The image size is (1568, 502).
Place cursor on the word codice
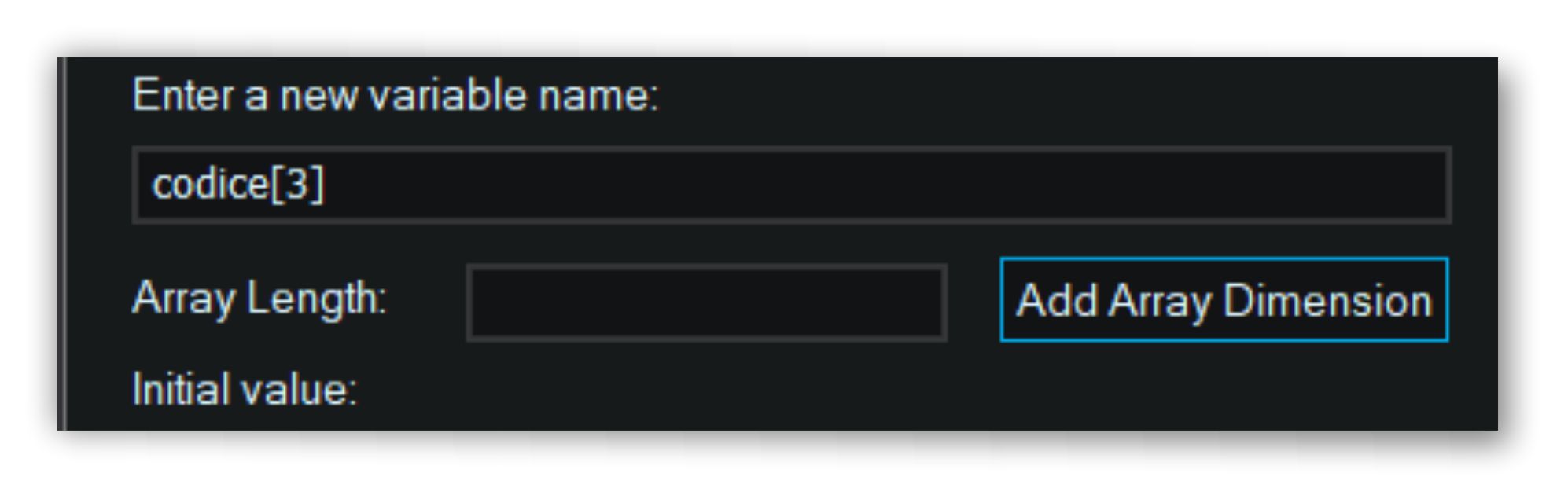211,184
